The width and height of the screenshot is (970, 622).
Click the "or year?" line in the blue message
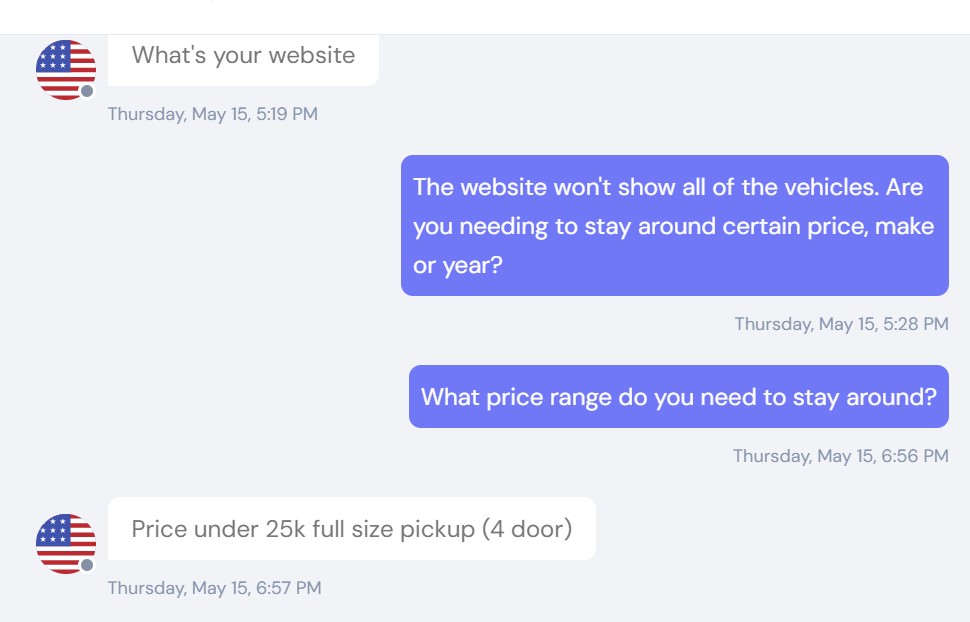(458, 265)
